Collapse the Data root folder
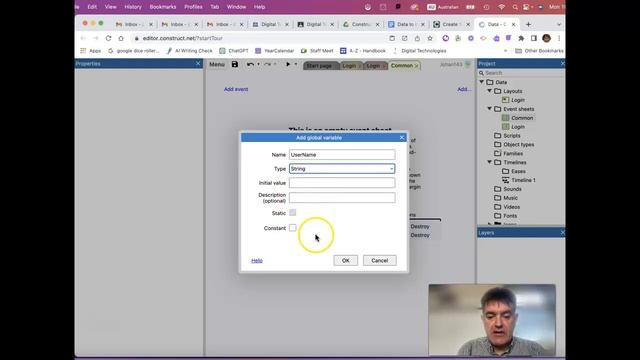 tap(482, 82)
